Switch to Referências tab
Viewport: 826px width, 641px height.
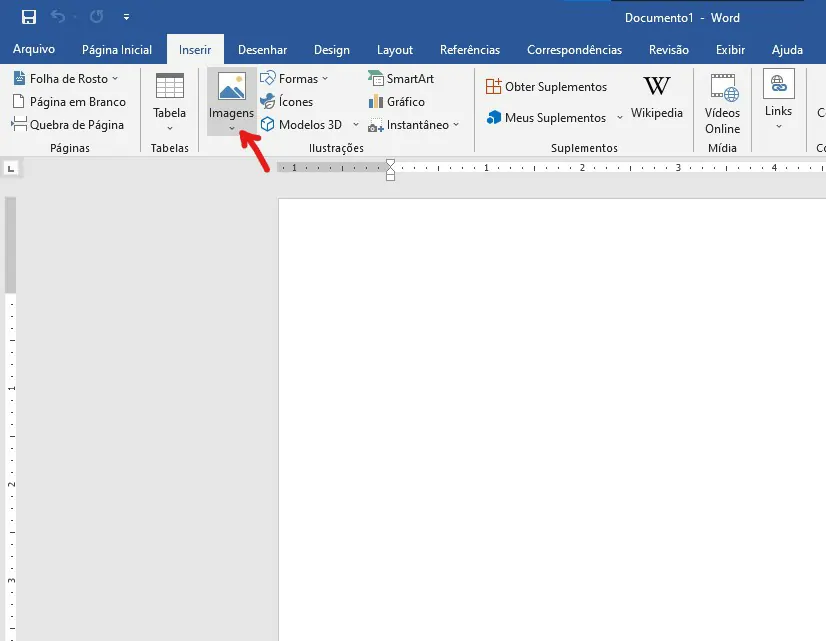pos(470,50)
